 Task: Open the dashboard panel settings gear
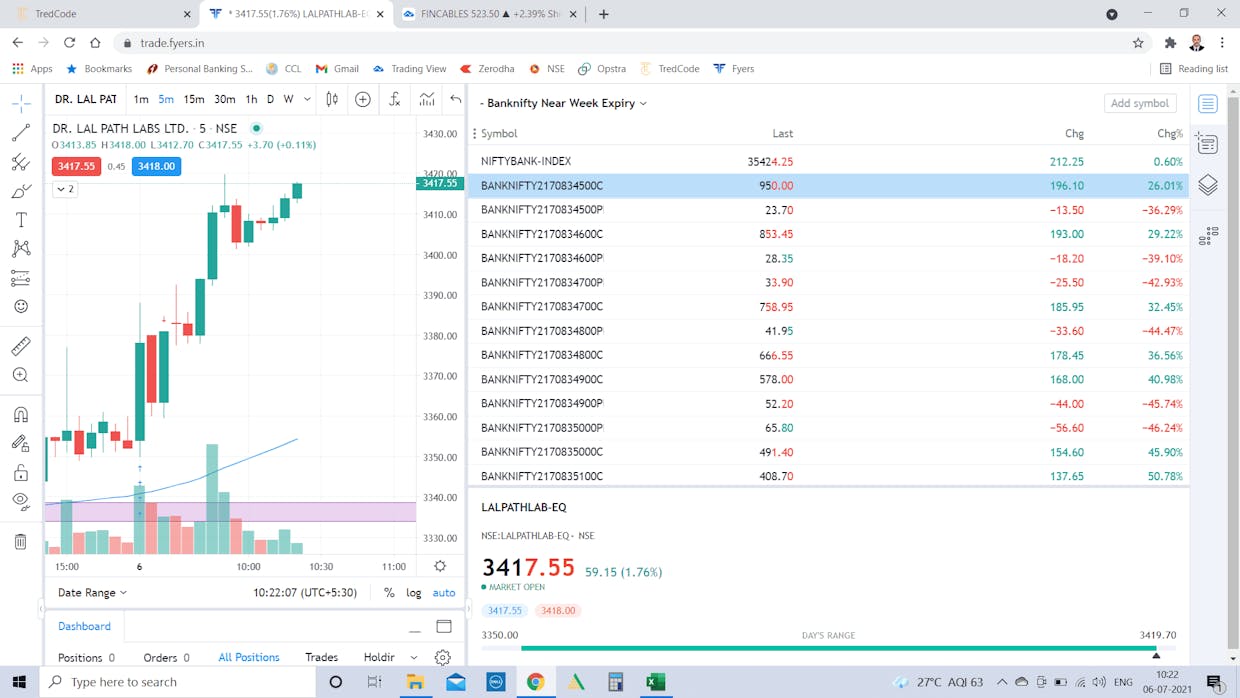443,657
